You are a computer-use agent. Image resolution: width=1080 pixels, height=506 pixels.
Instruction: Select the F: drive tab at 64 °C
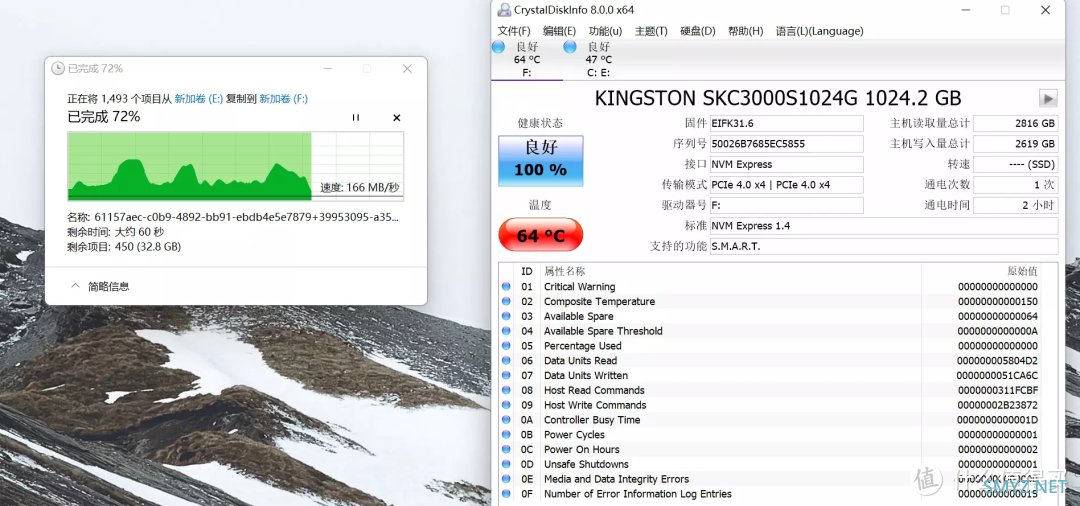pyautogui.click(x=527, y=59)
